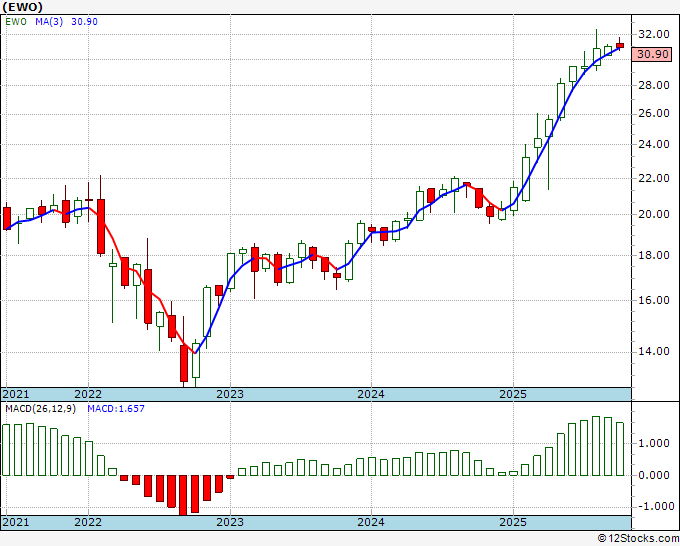Click the 28.00 price axis label

coord(654,85)
